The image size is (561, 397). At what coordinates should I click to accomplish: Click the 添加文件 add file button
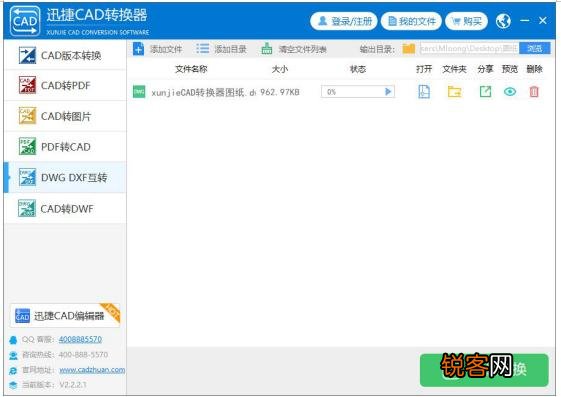[x=157, y=49]
